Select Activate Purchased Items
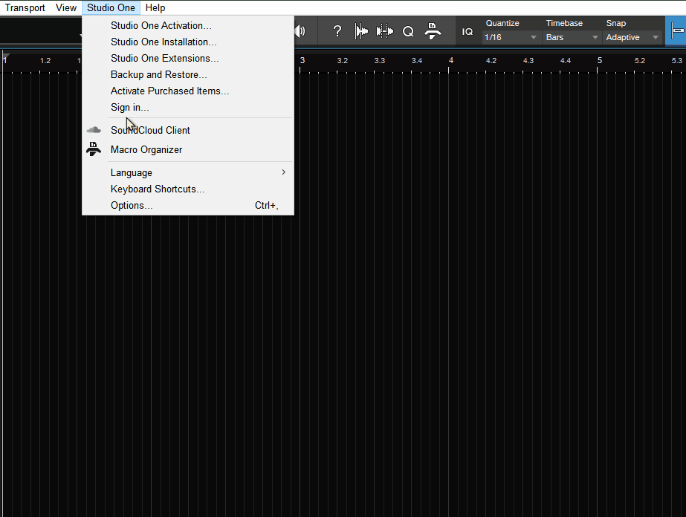 (x=188, y=91)
